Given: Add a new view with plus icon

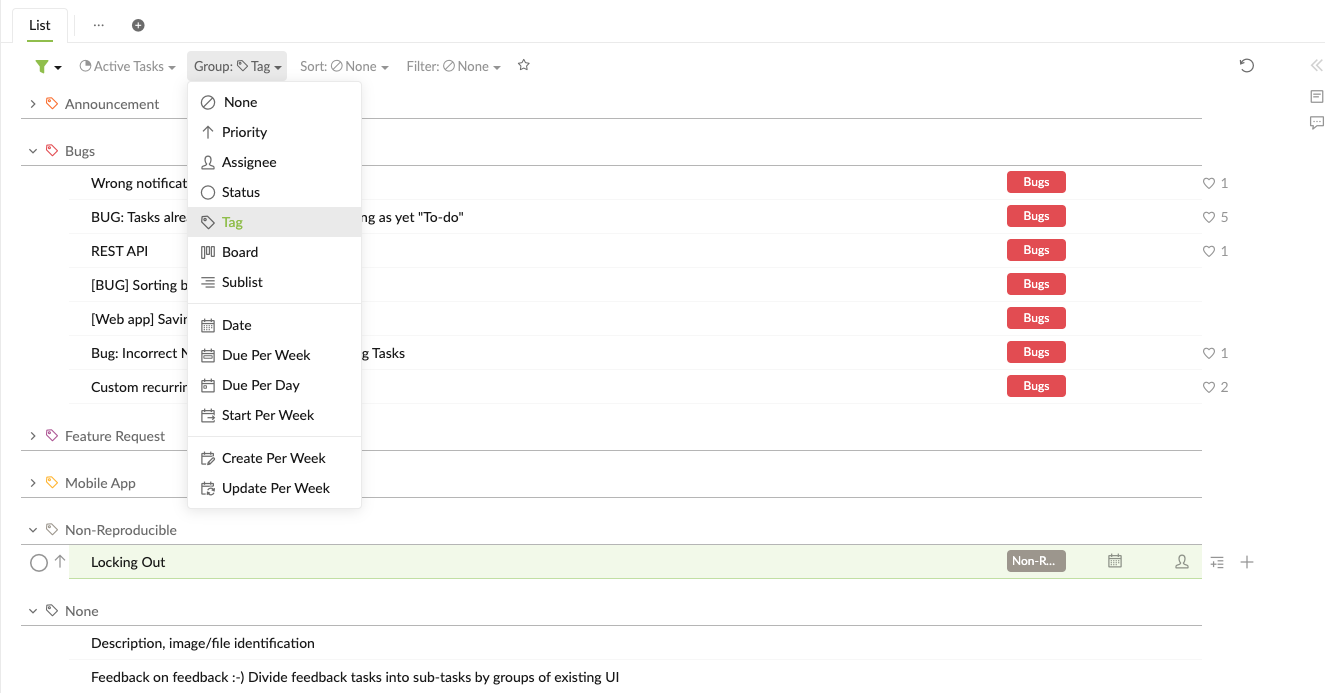Looking at the screenshot, I should [x=138, y=25].
